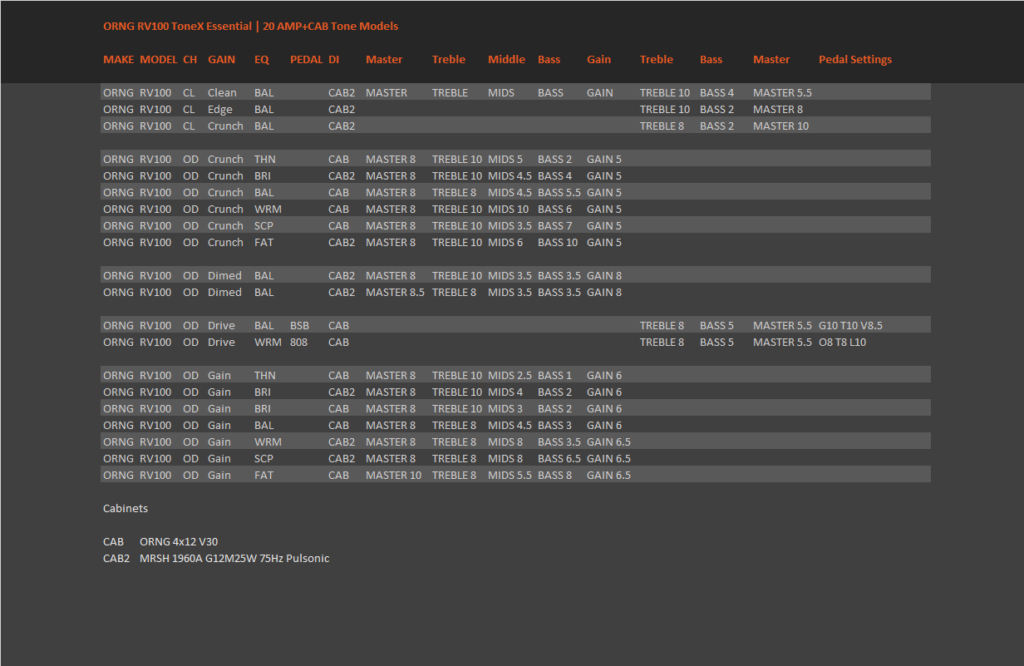Select the 'BASS 5.5' cell
Image resolution: width=1024 pixels, height=666 pixels.
pos(559,193)
